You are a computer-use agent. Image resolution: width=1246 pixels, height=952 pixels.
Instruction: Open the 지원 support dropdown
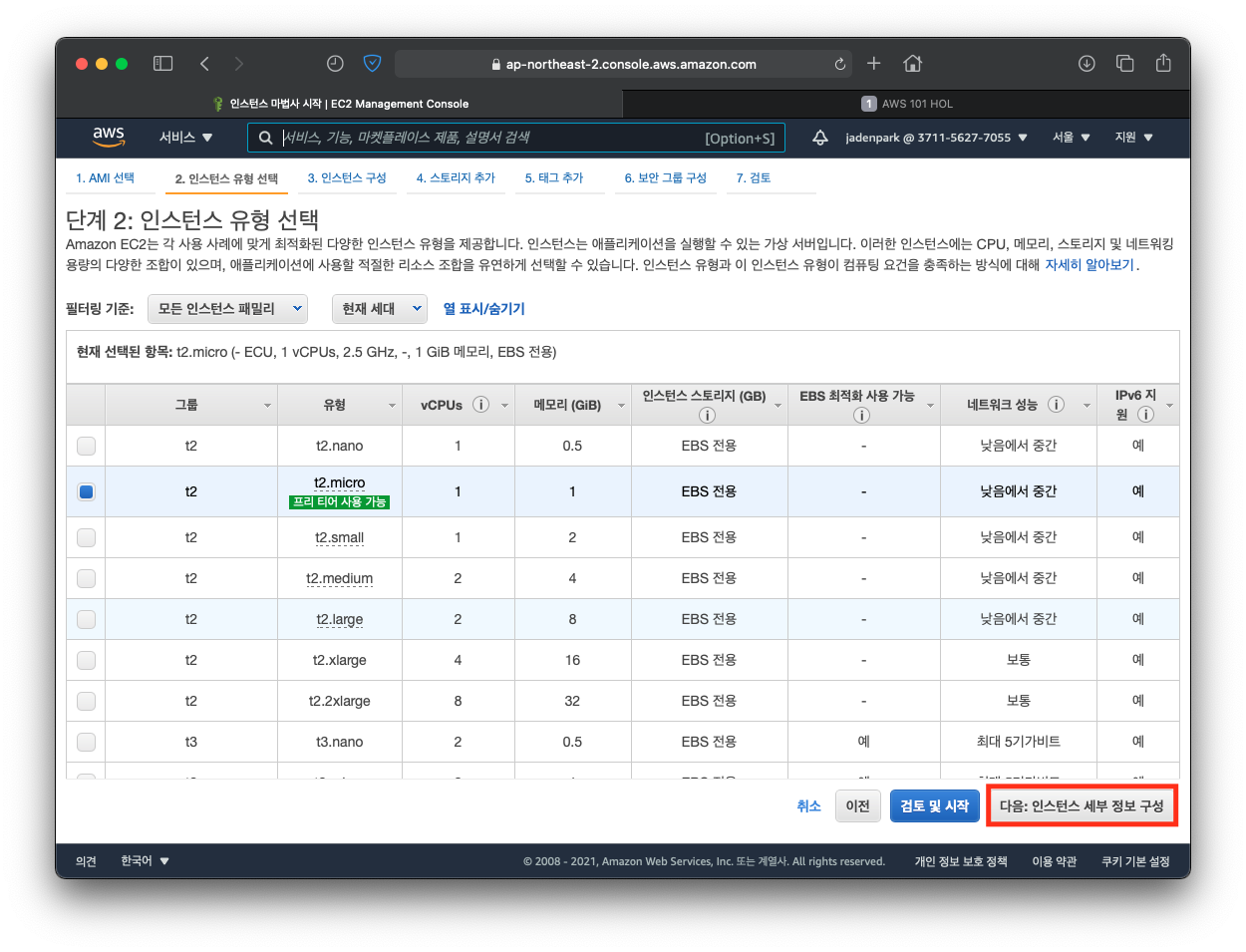click(x=1133, y=138)
